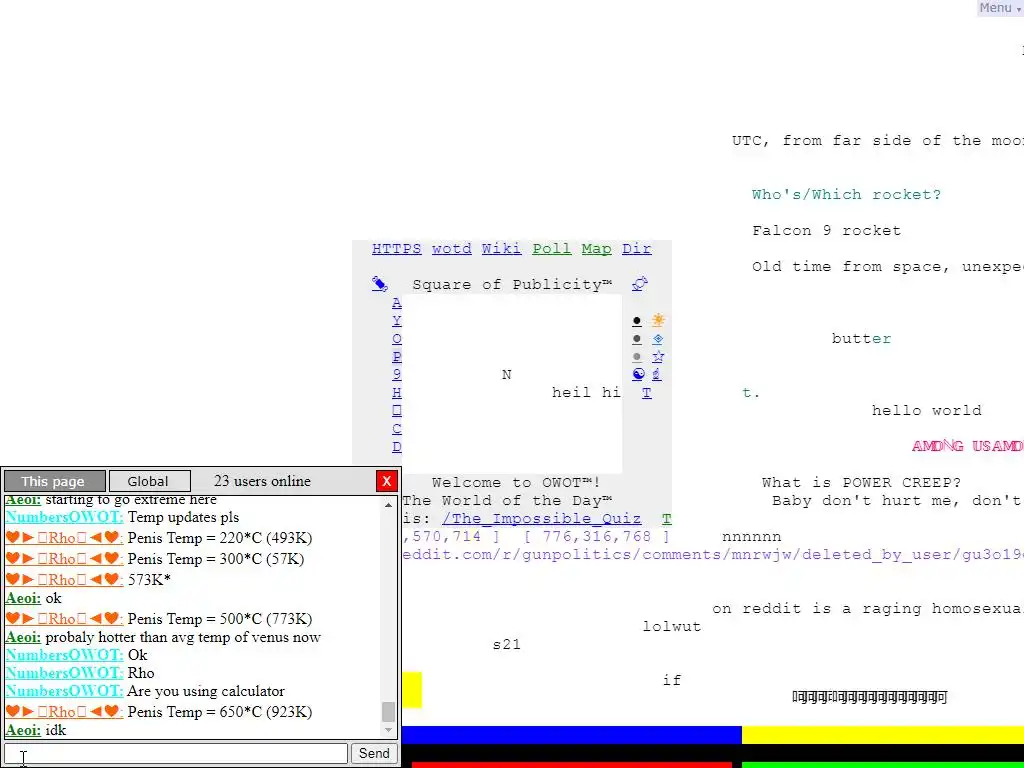
Task: Click the 'hello world' text
Action: click(927, 411)
